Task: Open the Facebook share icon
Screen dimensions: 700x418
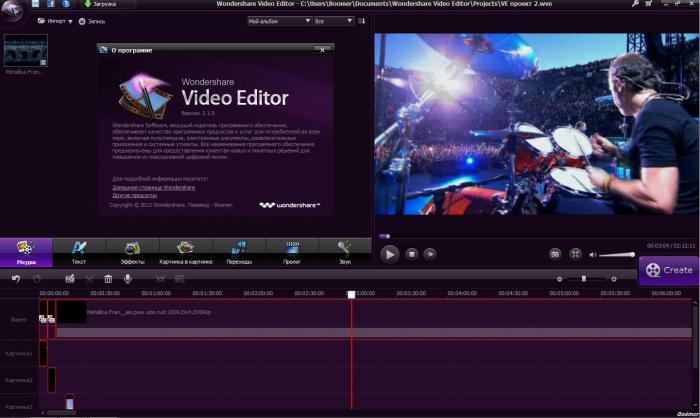Action: pyautogui.click(x=51, y=4)
